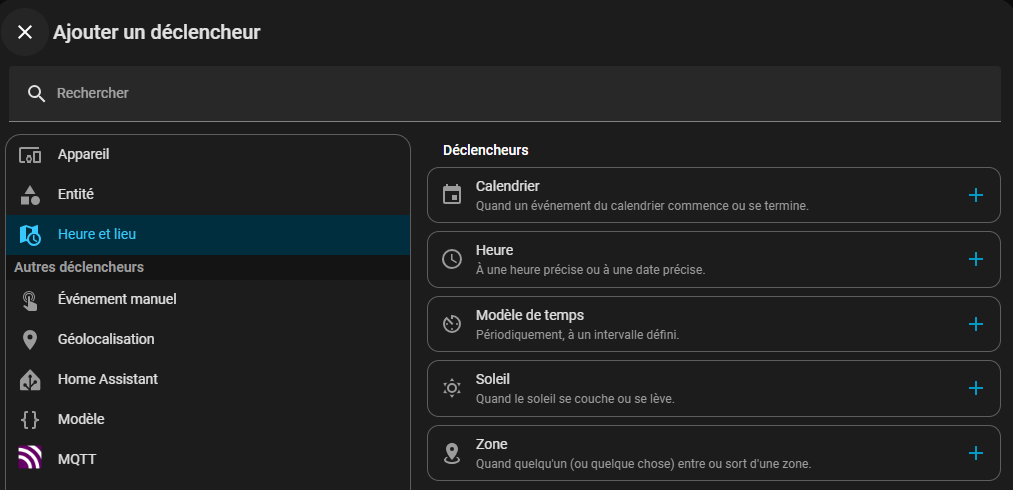1013x490 pixels.
Task: Add the Calendrier trigger with plus
Action: [x=976, y=195]
